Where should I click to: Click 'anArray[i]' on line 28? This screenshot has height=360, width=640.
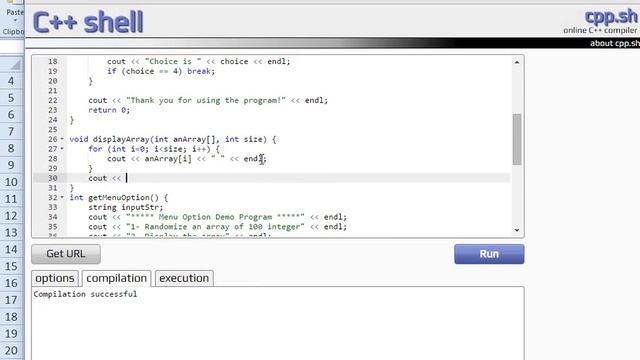(x=168, y=159)
